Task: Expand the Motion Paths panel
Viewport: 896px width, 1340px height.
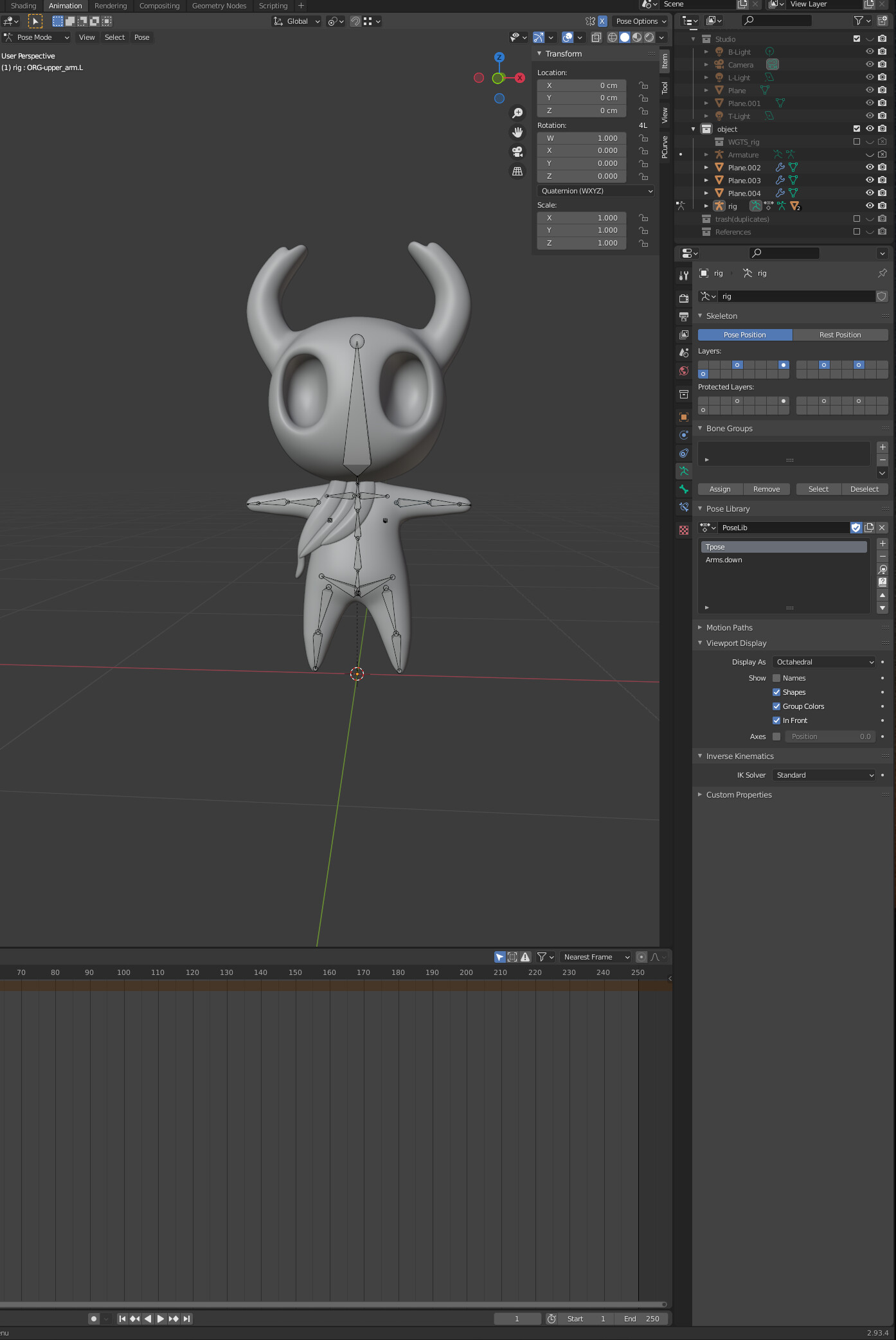Action: point(729,628)
